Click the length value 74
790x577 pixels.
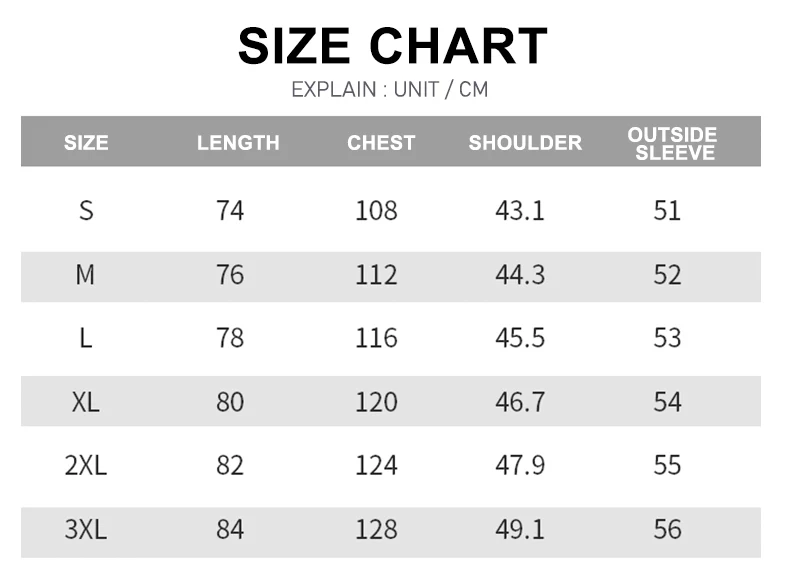[230, 211]
